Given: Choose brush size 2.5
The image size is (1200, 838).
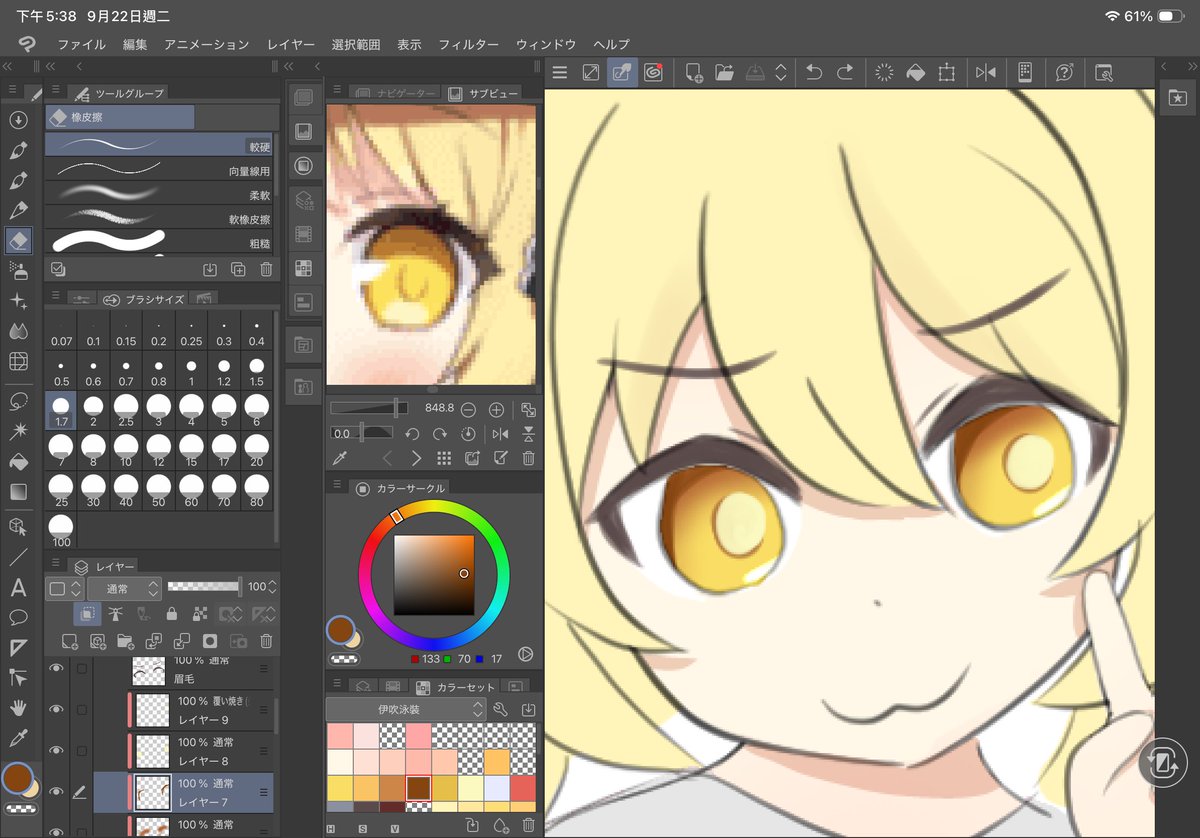Looking at the screenshot, I should click(x=126, y=409).
